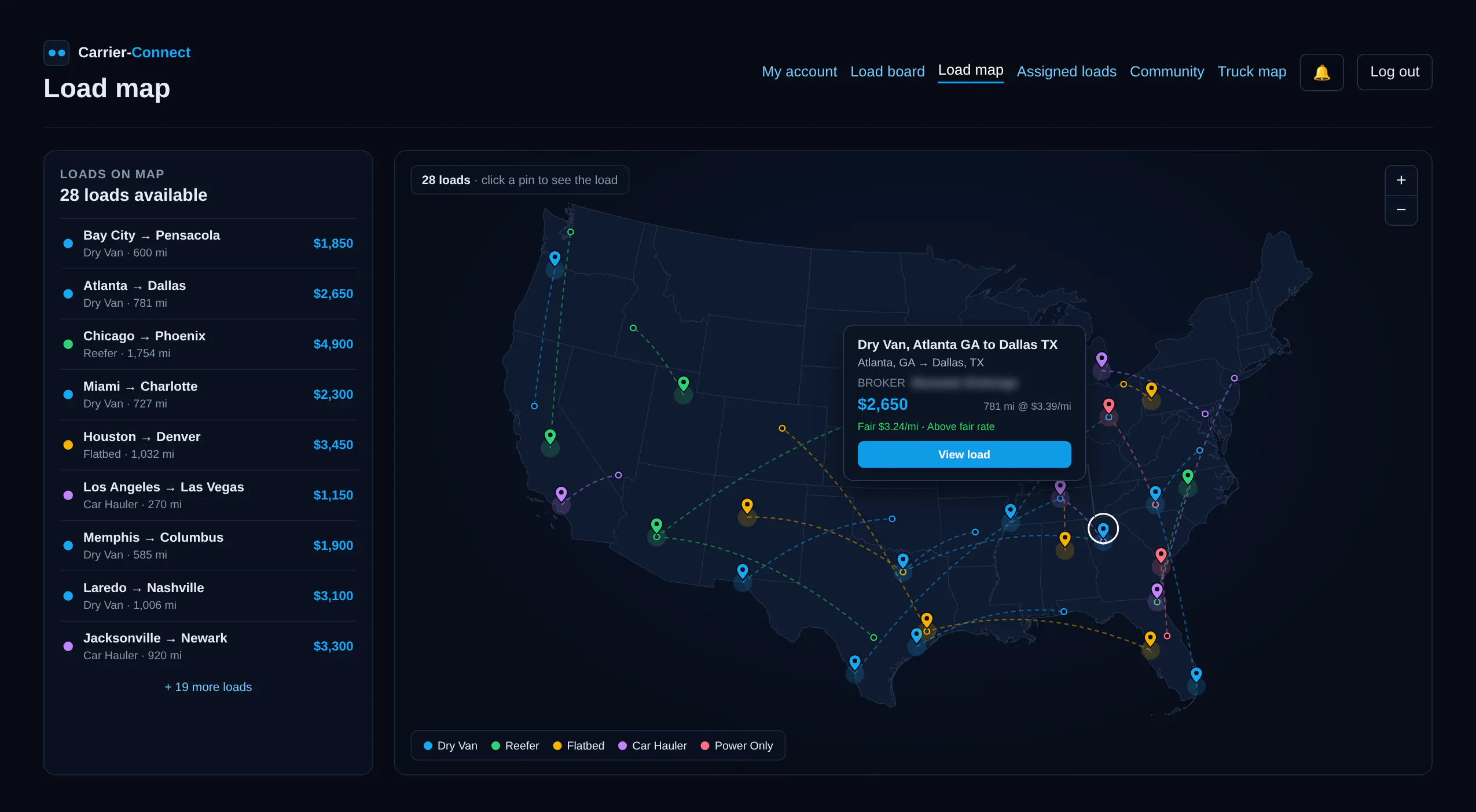
Task: Select Los Angeles → Las Vegas load row
Action: (208, 495)
